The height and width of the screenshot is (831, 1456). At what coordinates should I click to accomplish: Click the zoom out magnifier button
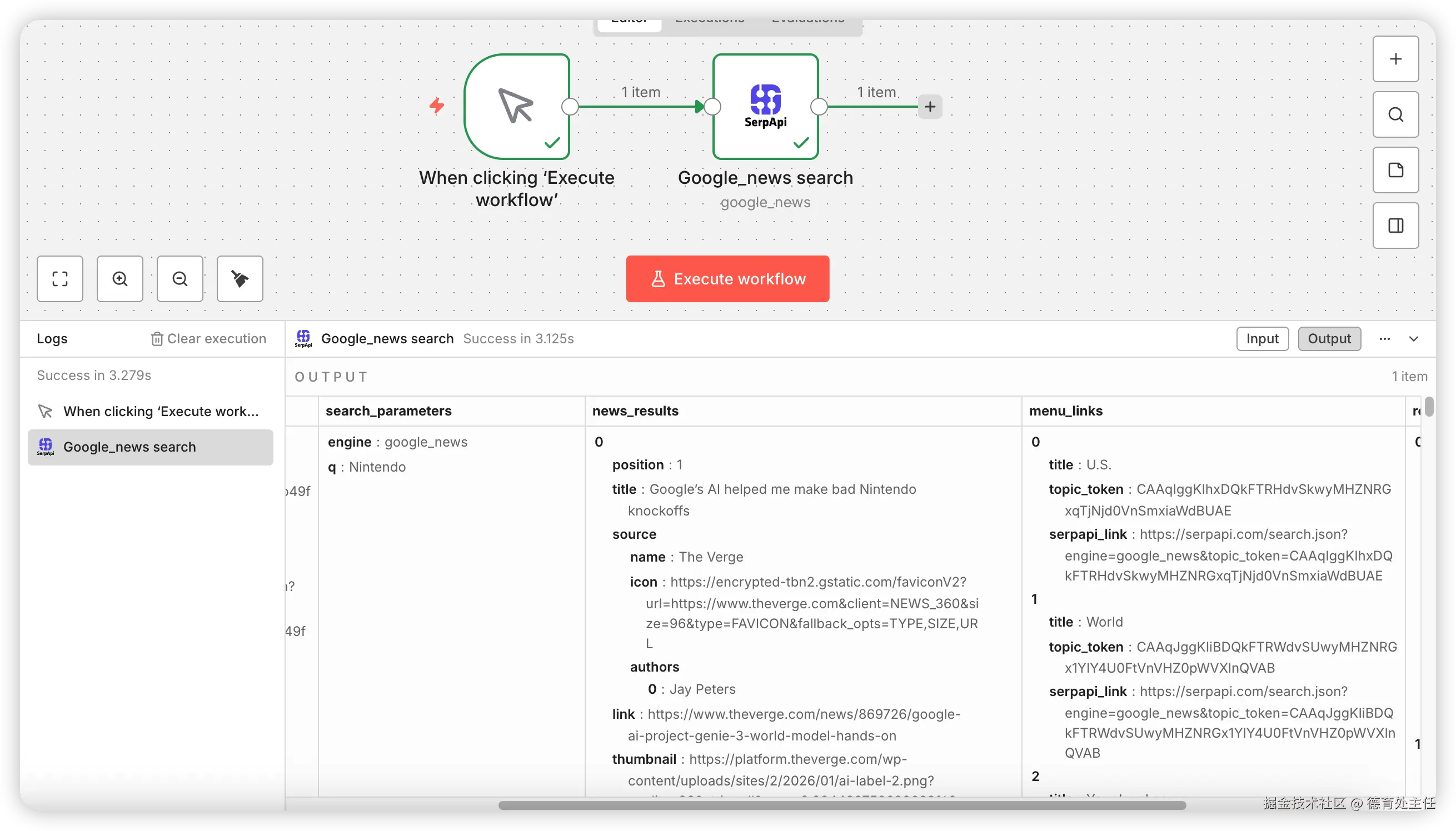[180, 278]
